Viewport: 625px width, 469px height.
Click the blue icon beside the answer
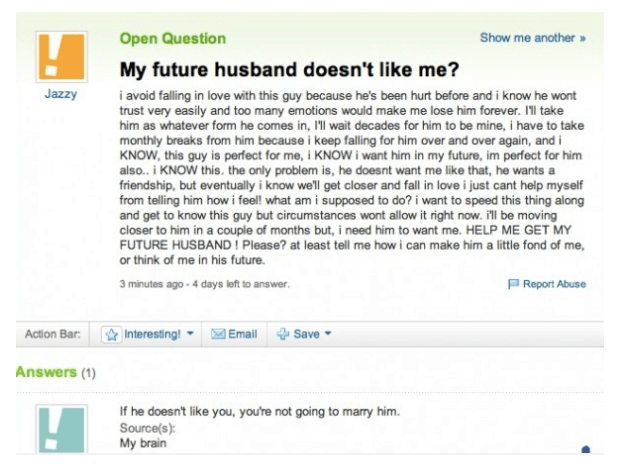tap(586, 449)
